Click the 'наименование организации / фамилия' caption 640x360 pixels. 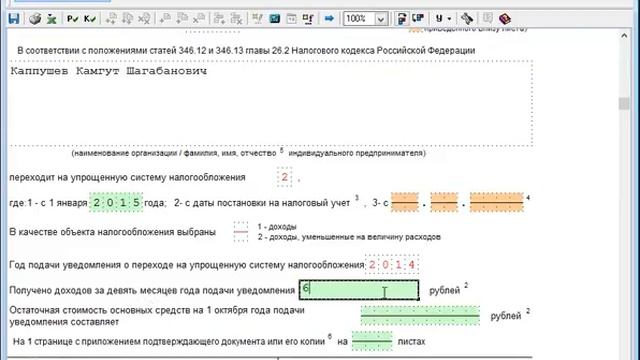click(x=249, y=153)
